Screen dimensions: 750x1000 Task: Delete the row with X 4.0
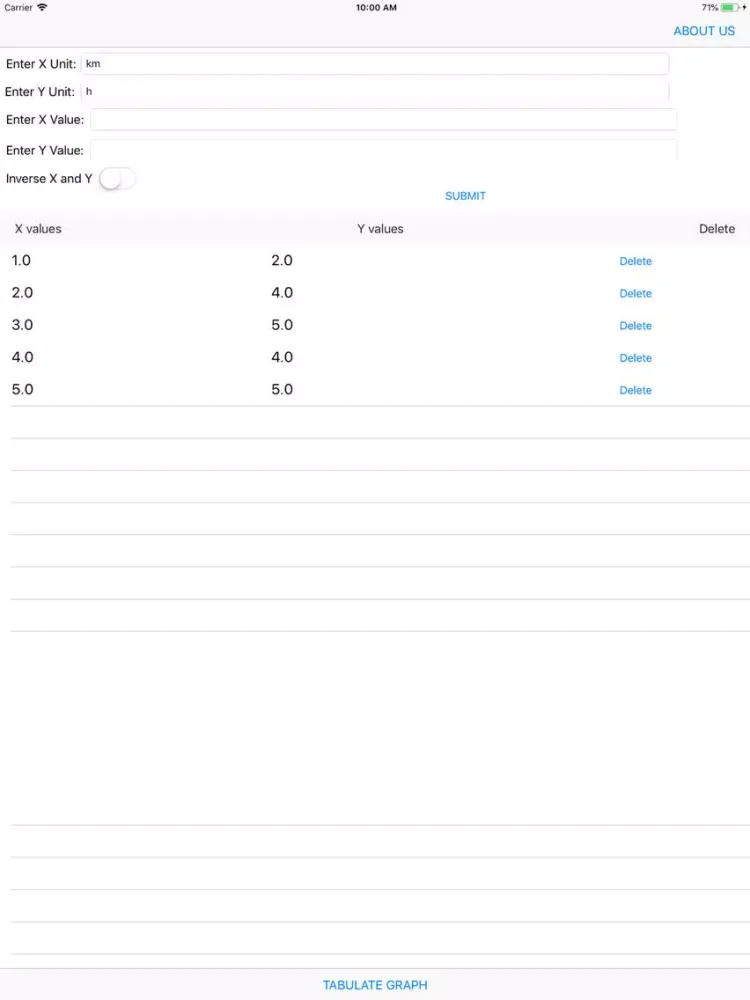pyautogui.click(x=635, y=358)
